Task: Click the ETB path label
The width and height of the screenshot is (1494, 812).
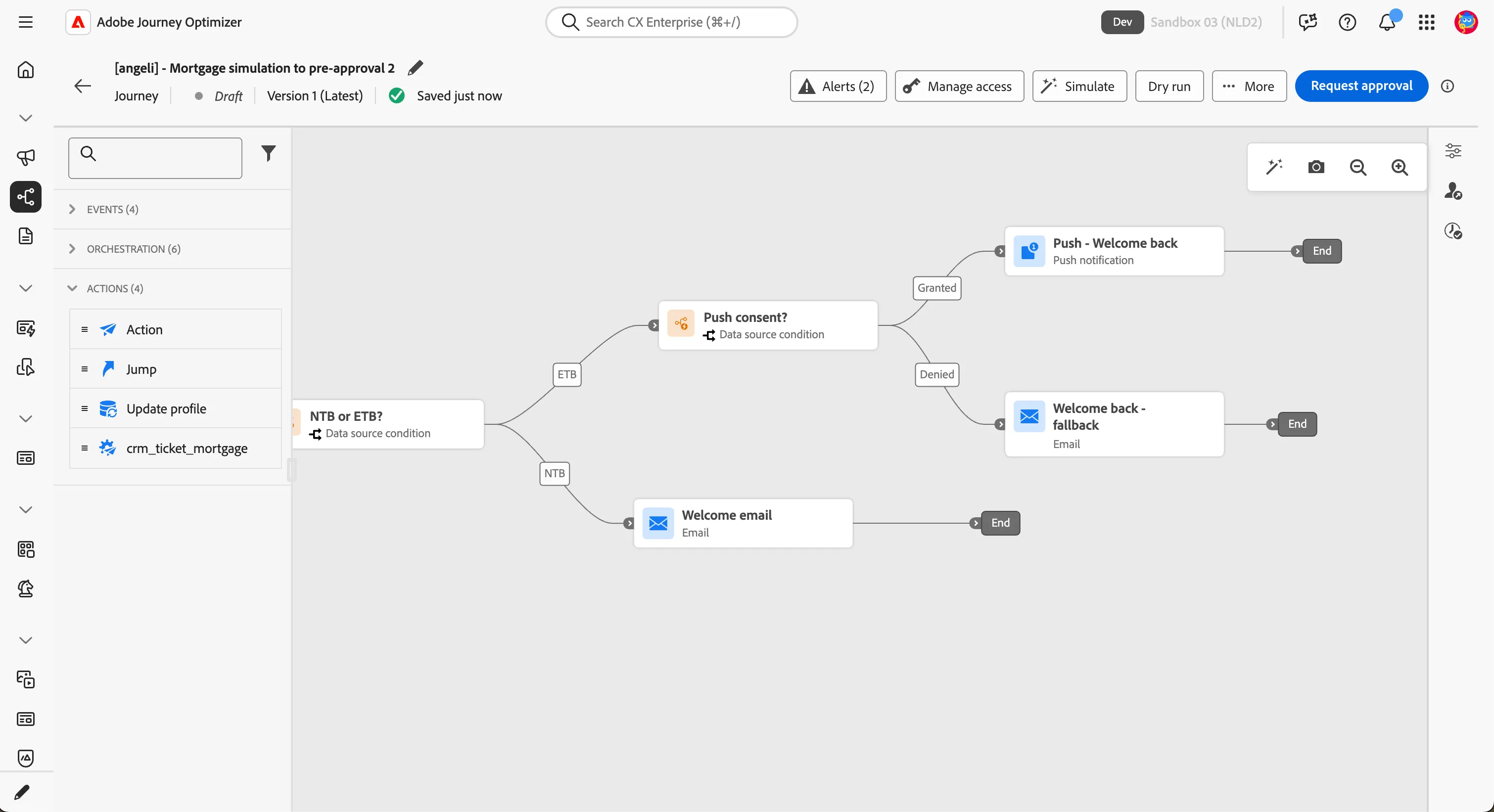Action: 566,374
